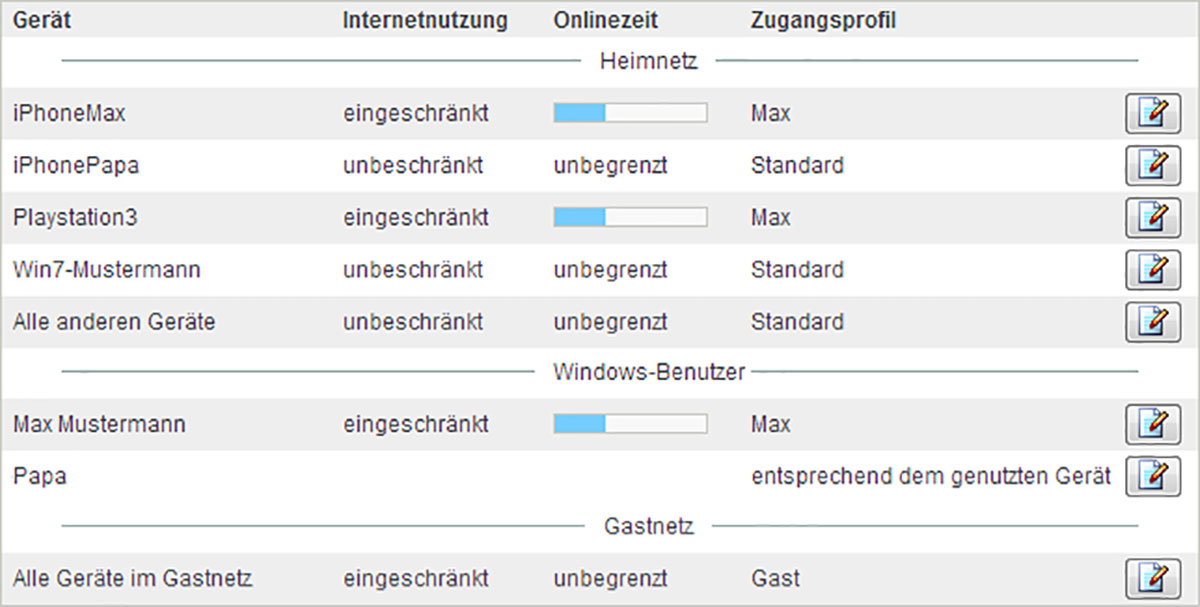Image resolution: width=1200 pixels, height=607 pixels.
Task: Edit Alle Geräte im Gastnetz entry
Action: click(x=1152, y=579)
